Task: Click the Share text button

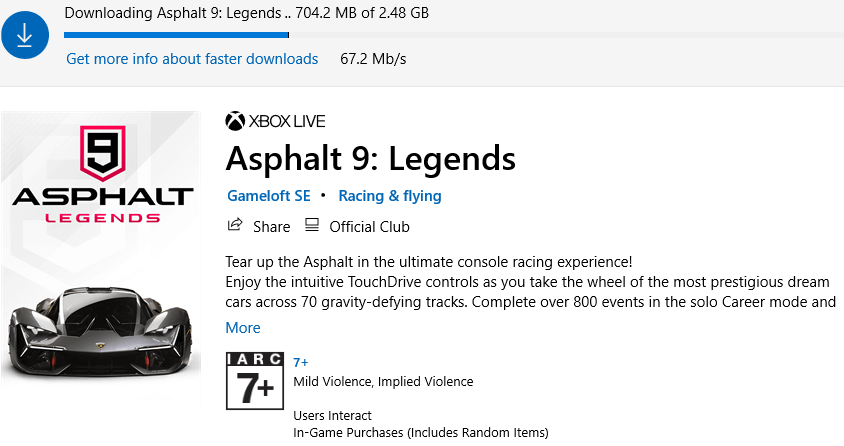Action: pyautogui.click(x=271, y=227)
